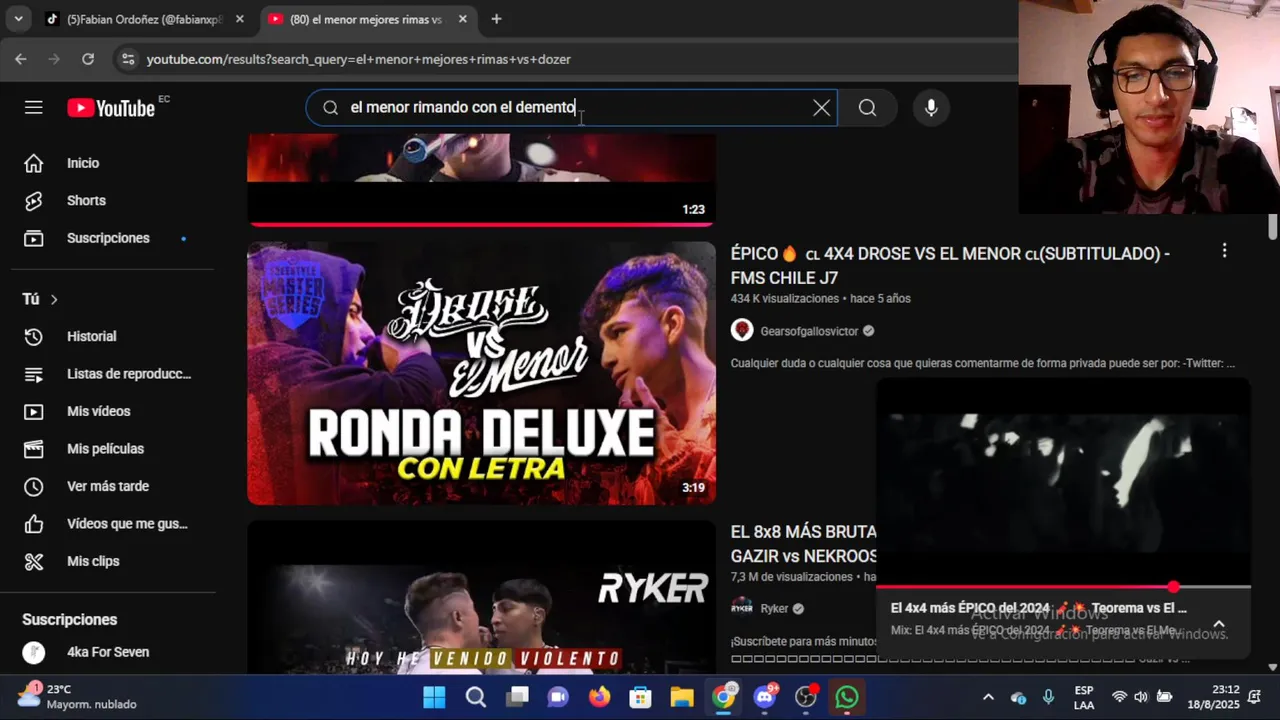Open the Ryker channel name link
The width and height of the screenshot is (1280, 720).
(774, 608)
